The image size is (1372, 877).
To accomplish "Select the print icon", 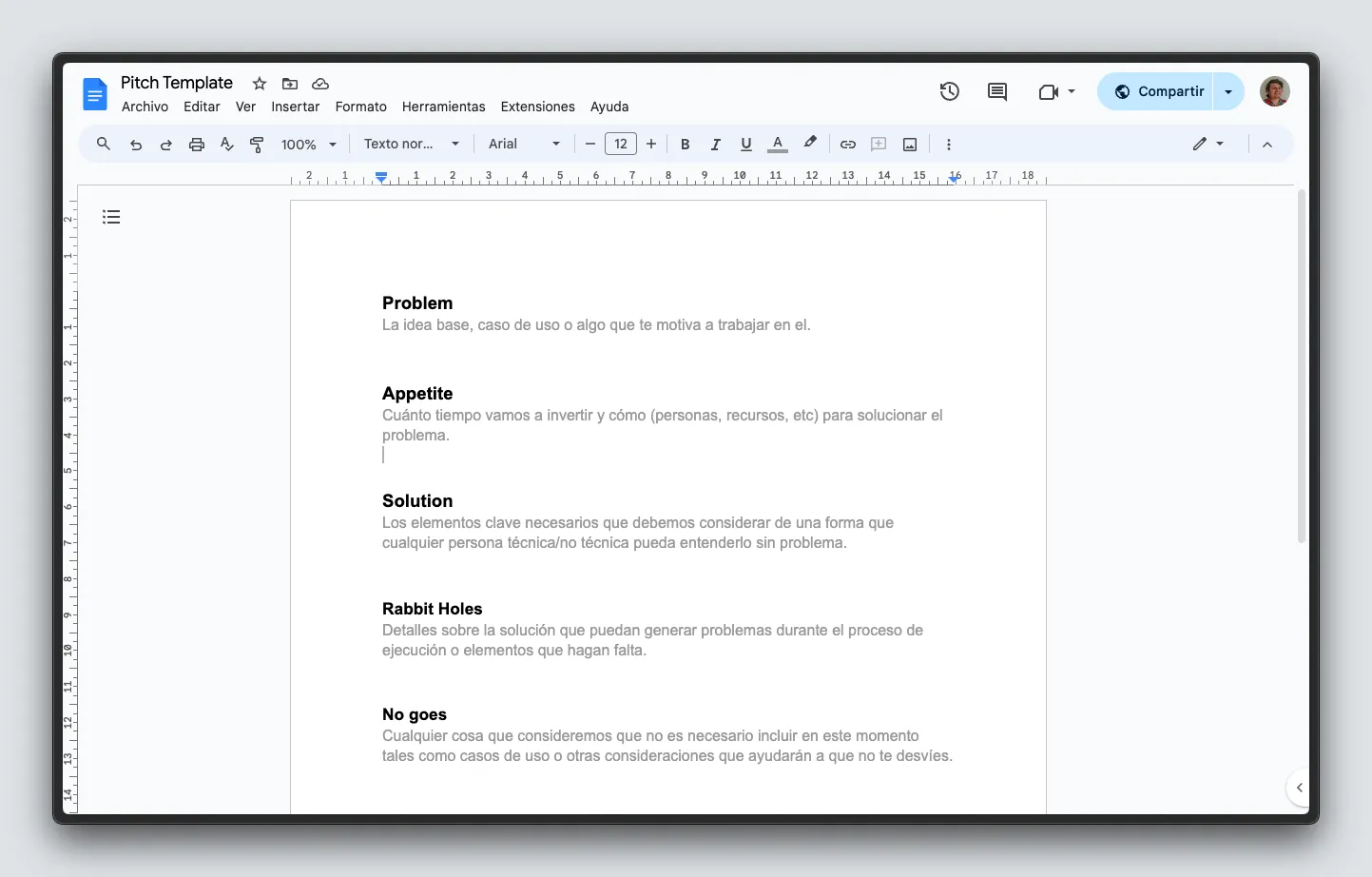I will click(x=196, y=144).
